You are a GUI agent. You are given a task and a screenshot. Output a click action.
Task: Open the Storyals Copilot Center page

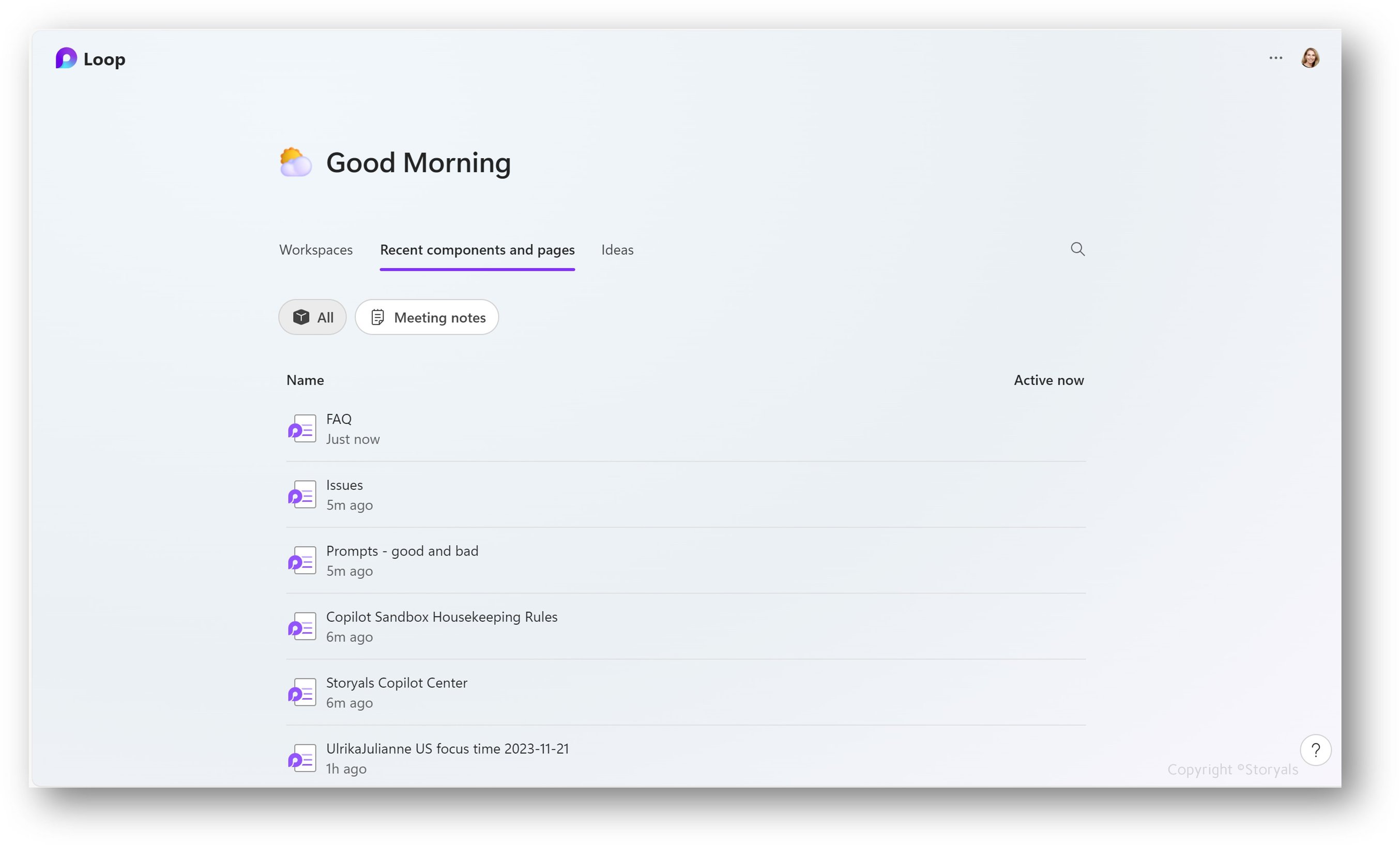coord(397,683)
